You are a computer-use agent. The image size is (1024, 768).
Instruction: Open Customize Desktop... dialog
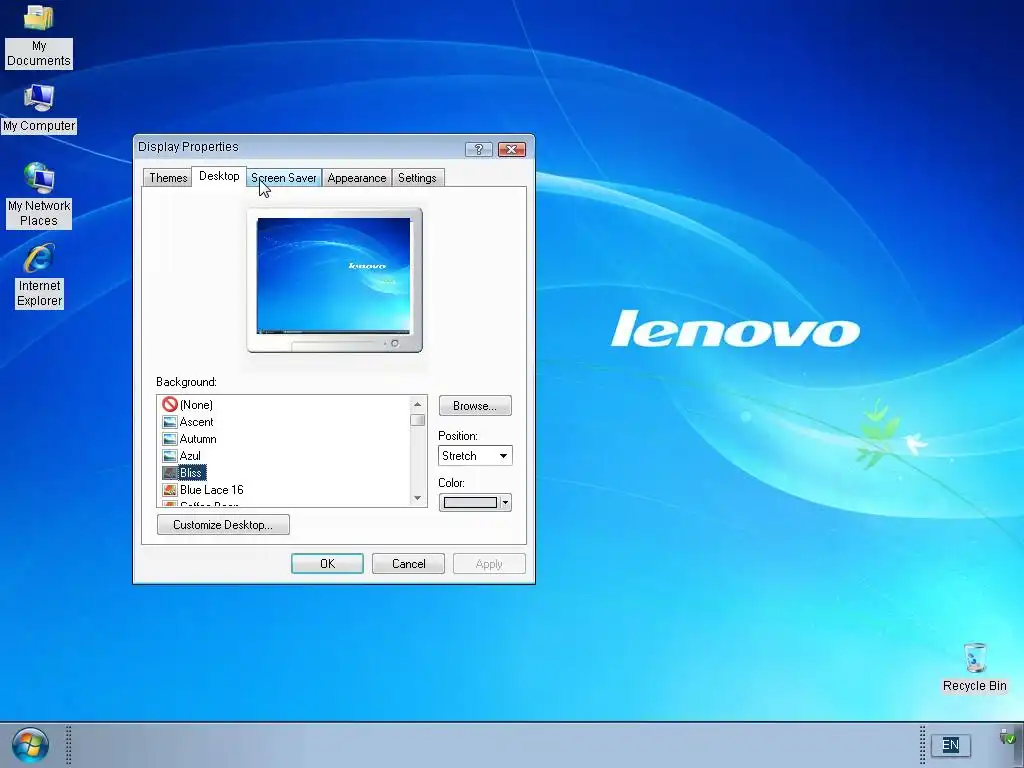point(223,524)
